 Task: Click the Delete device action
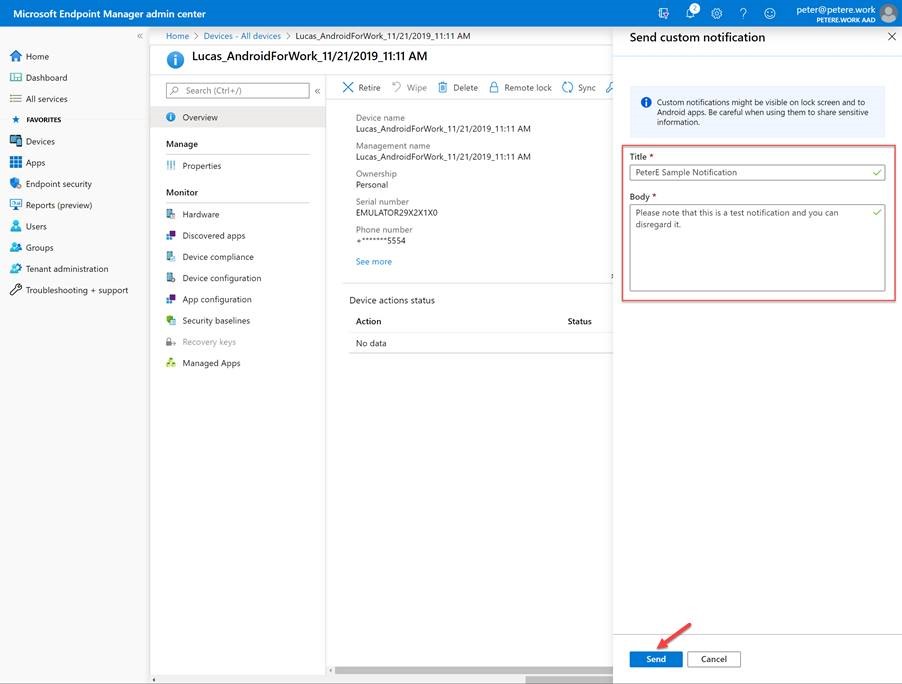(x=458, y=88)
